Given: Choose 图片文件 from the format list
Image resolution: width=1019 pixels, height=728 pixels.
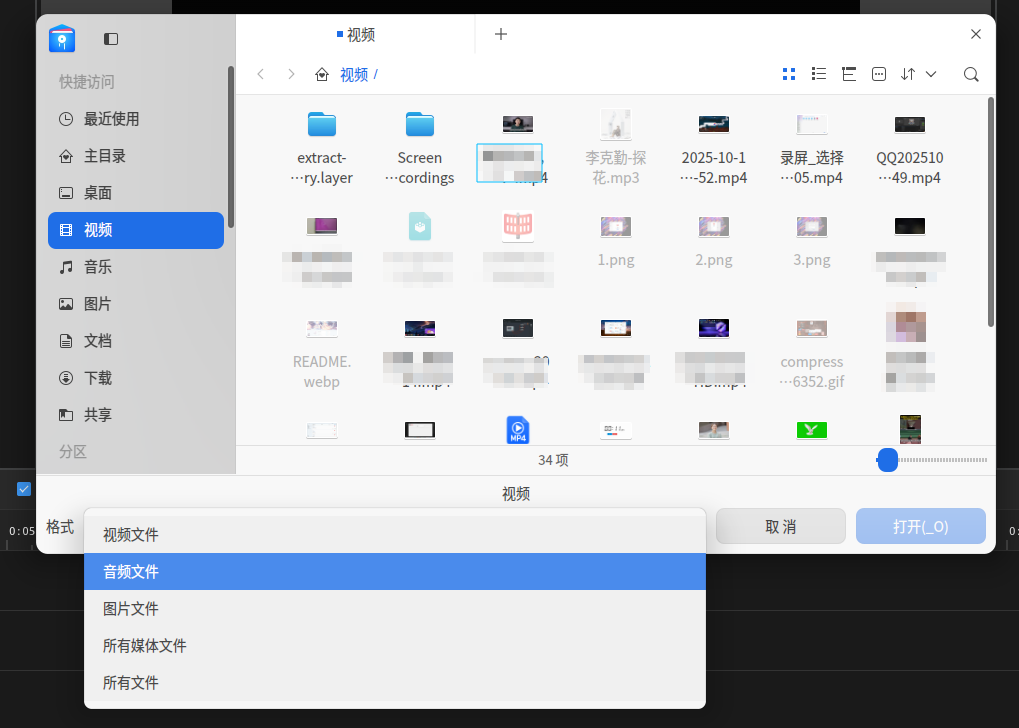Looking at the screenshot, I should click(394, 609).
